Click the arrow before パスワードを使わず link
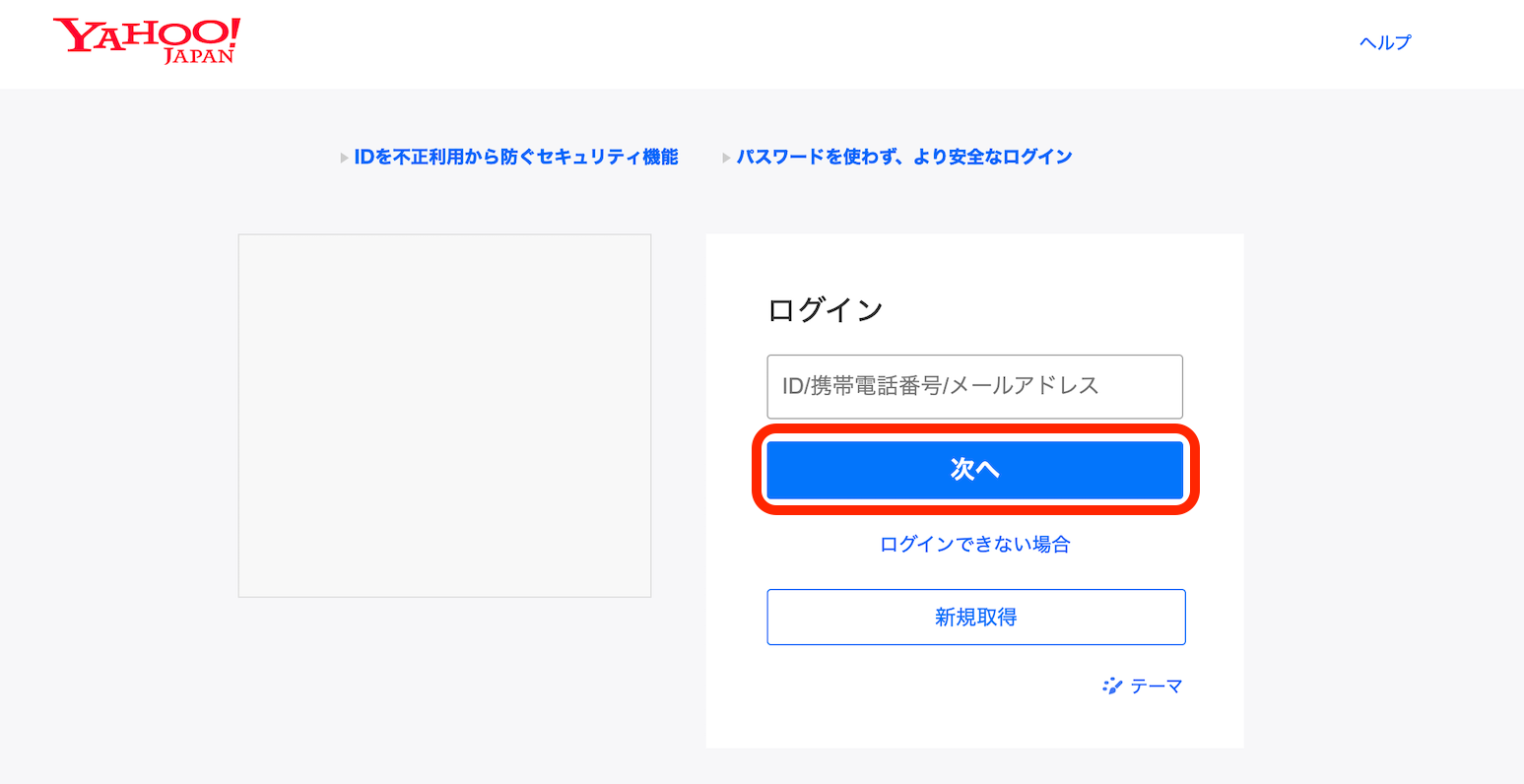This screenshot has height=784, width=1524. click(726, 158)
